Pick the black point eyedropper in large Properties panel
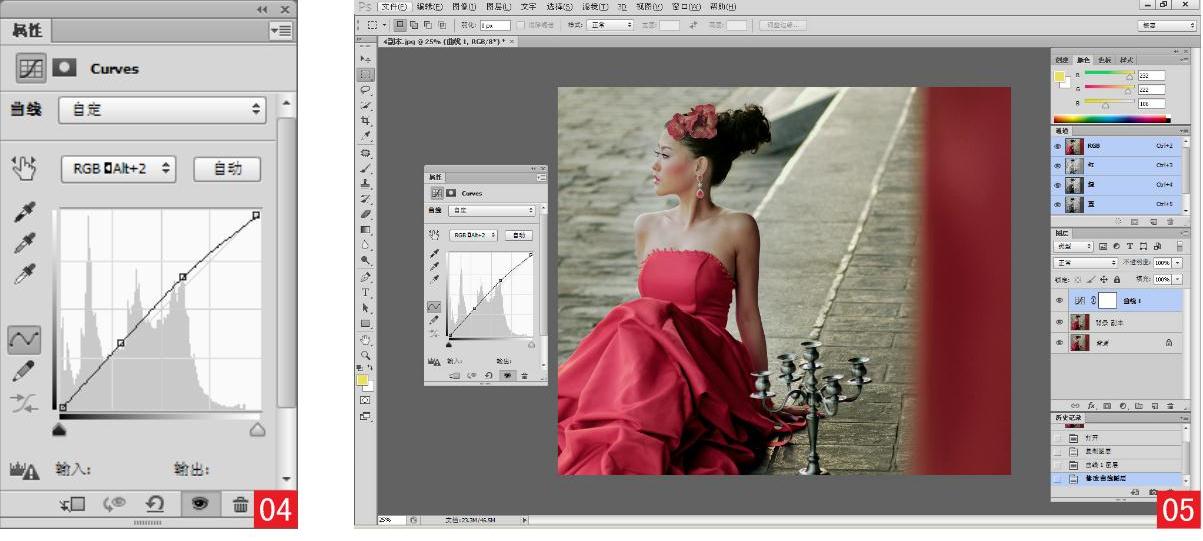 point(25,212)
